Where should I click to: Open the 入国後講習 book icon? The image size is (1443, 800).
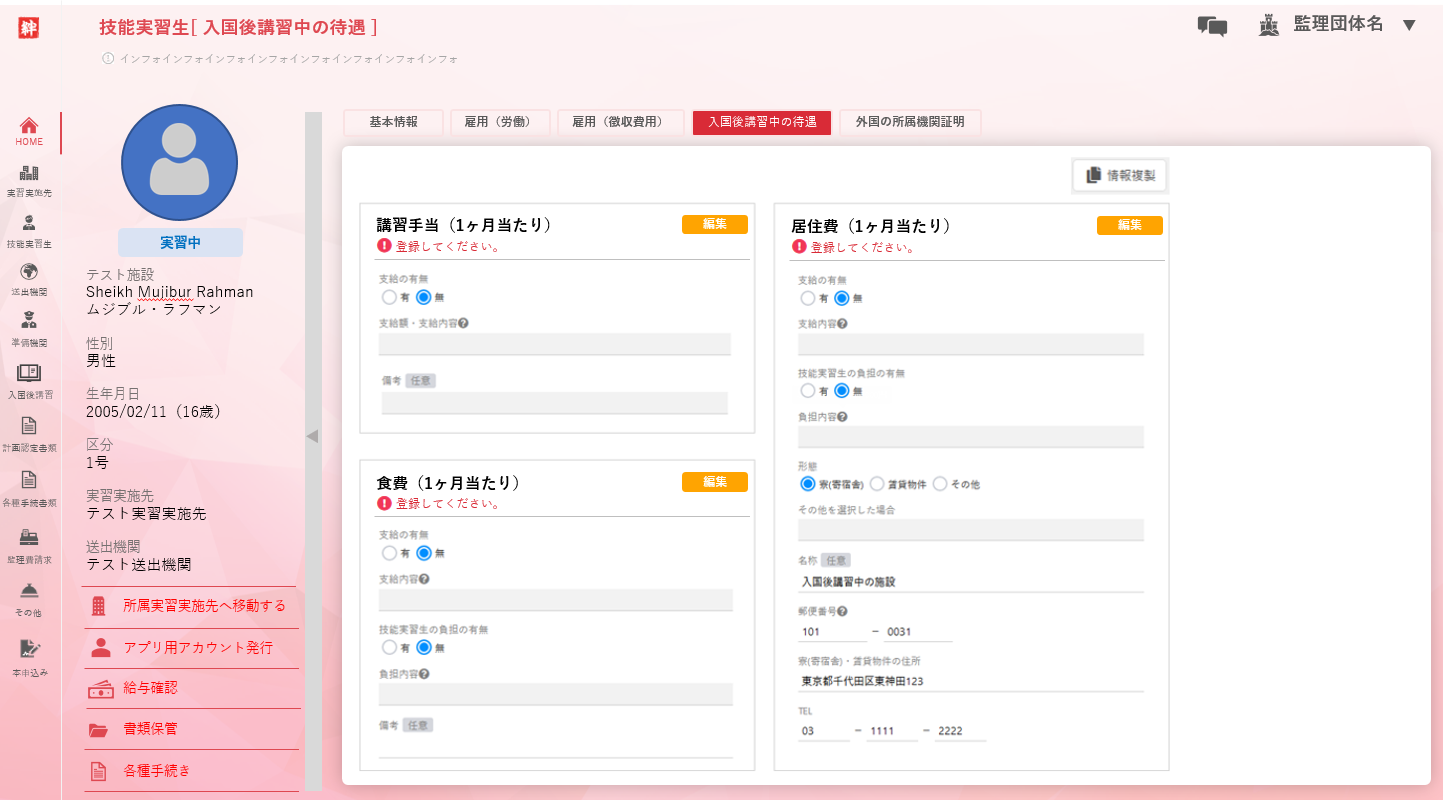click(x=29, y=374)
